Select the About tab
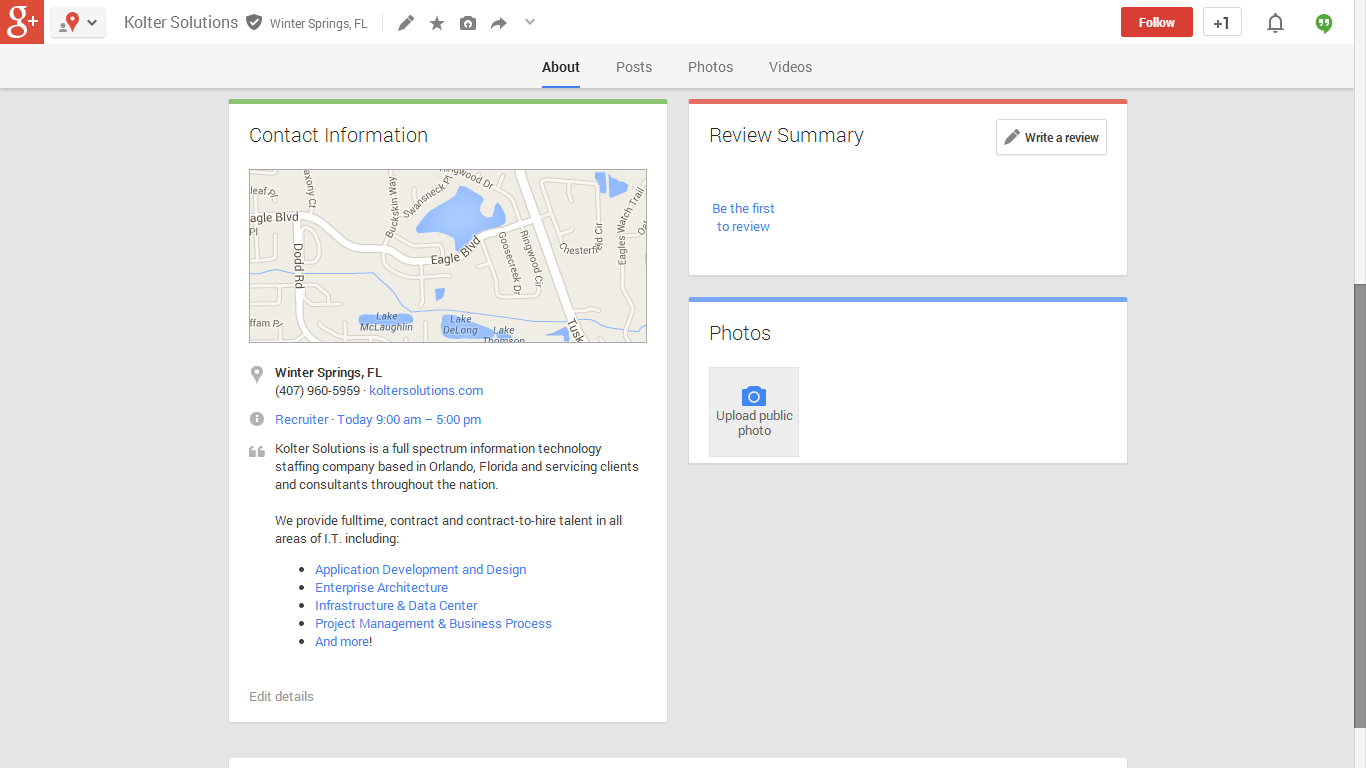The image size is (1366, 768). coord(561,67)
